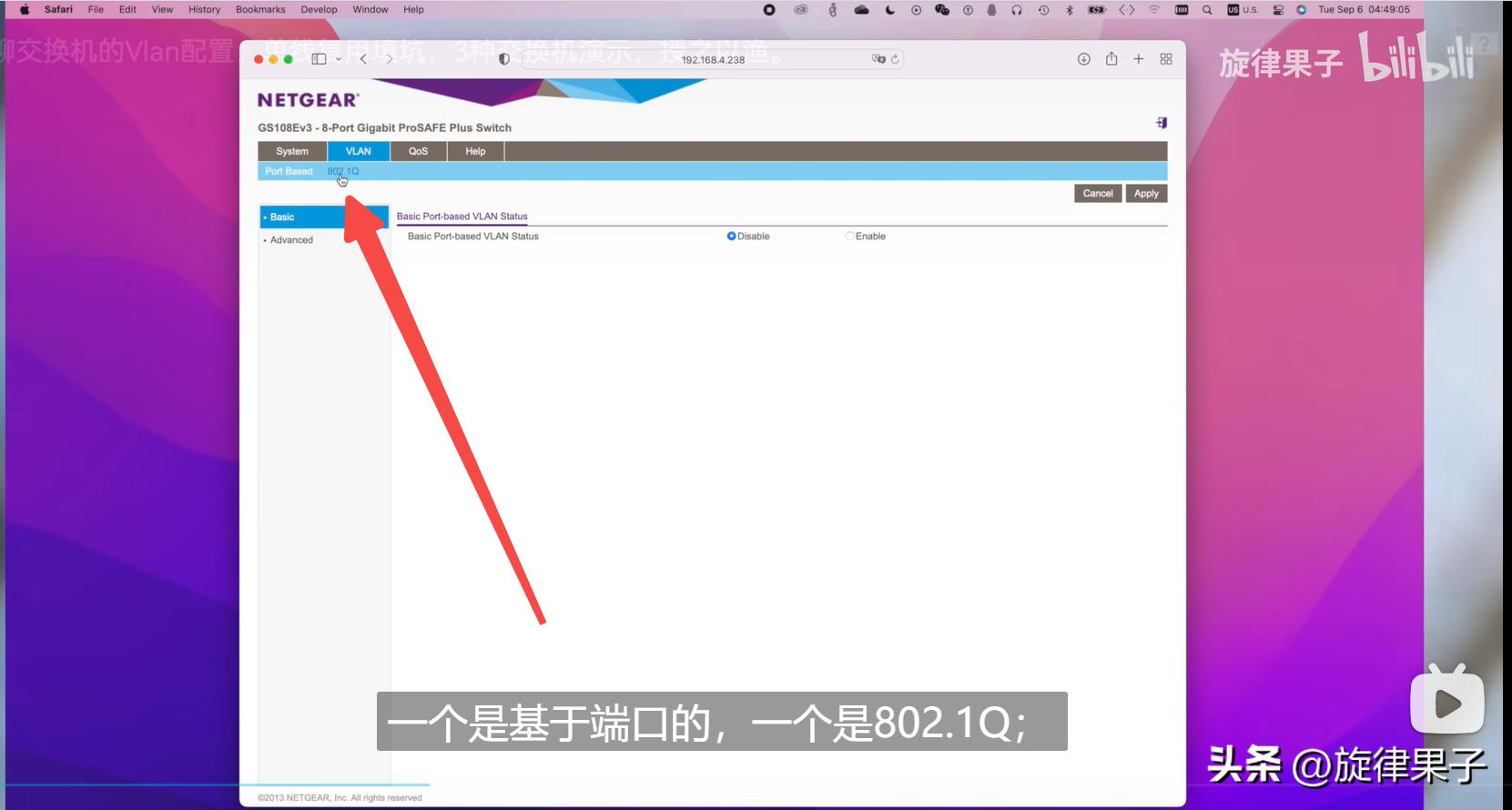Select Advanced in the left sidebar

click(291, 240)
